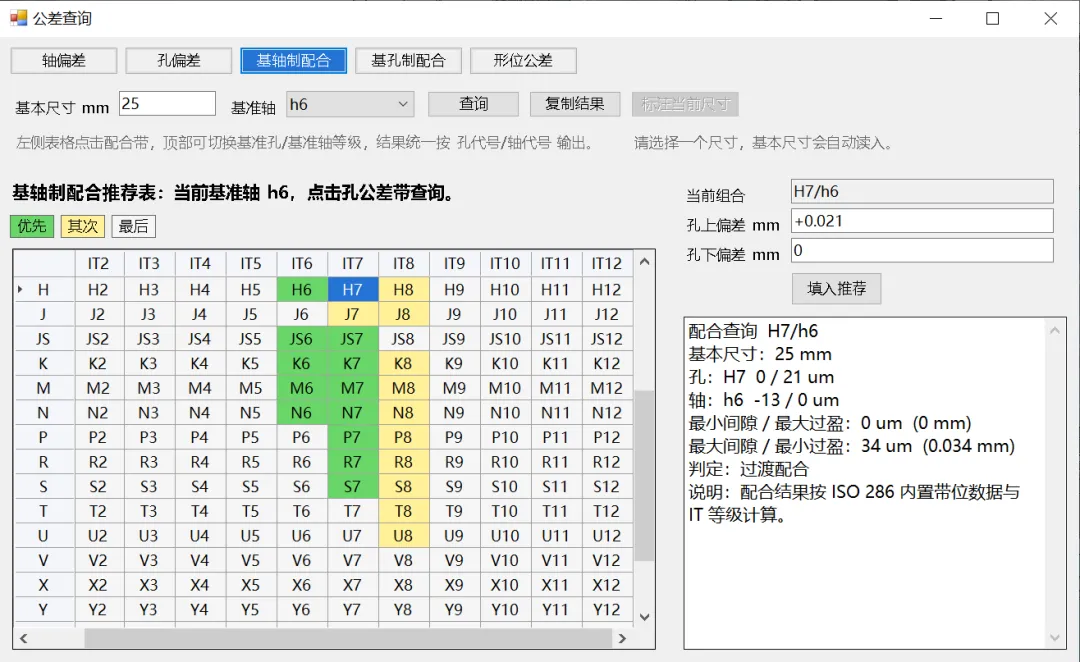This screenshot has width=1080, height=662.
Task: Click the 复制结果 button
Action: tap(575, 104)
